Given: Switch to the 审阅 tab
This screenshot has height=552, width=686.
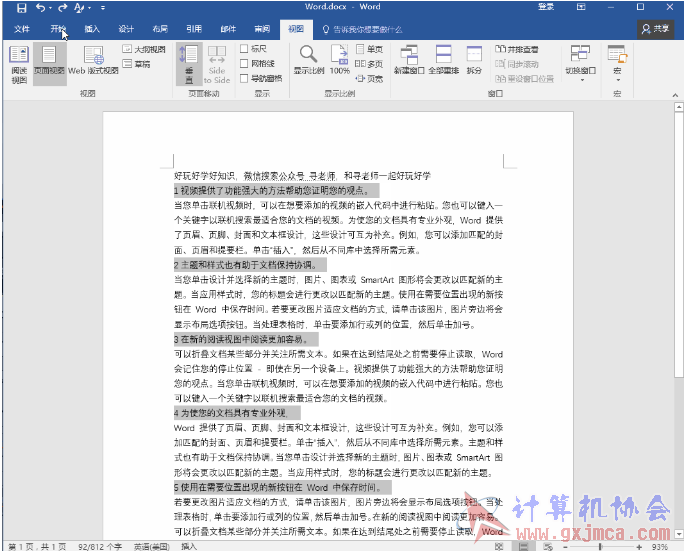Looking at the screenshot, I should (262, 29).
